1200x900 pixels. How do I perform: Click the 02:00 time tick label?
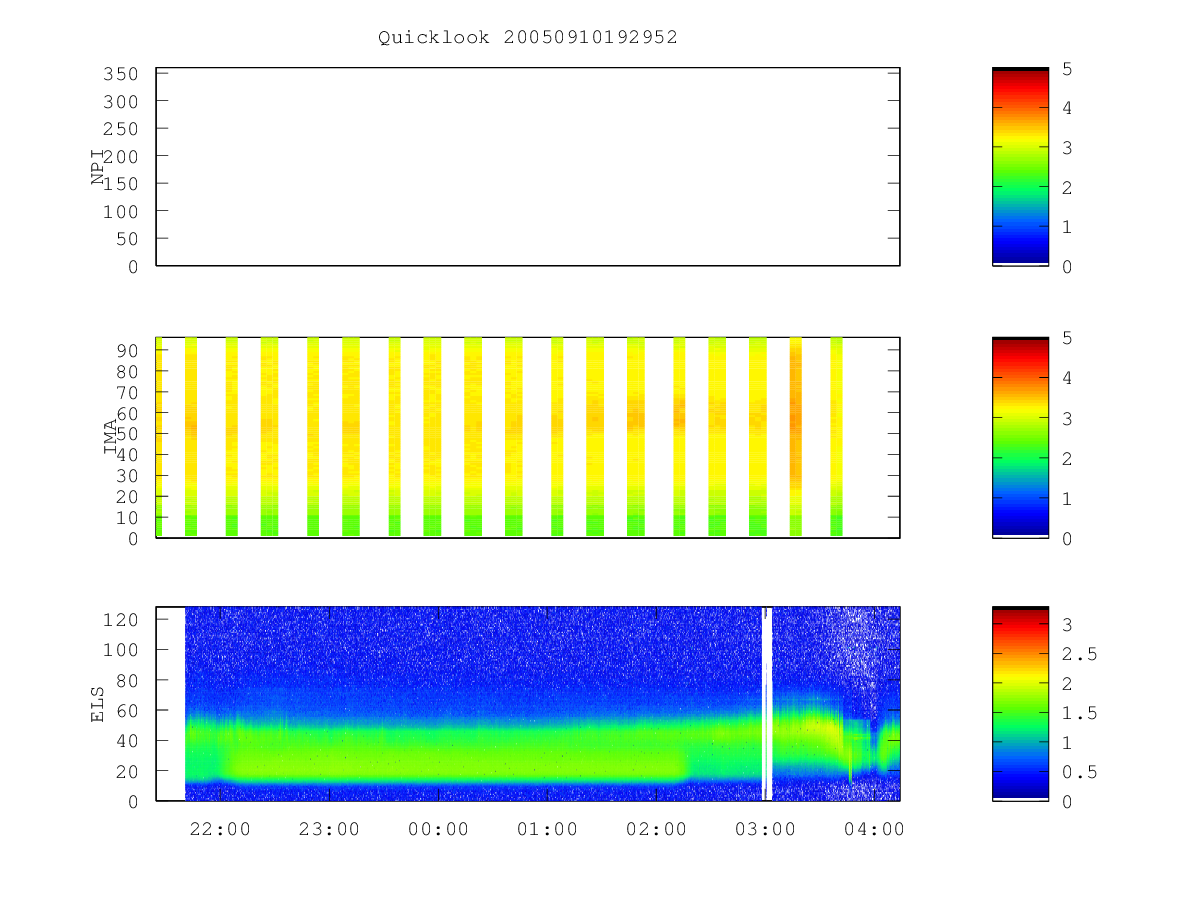[x=657, y=829]
